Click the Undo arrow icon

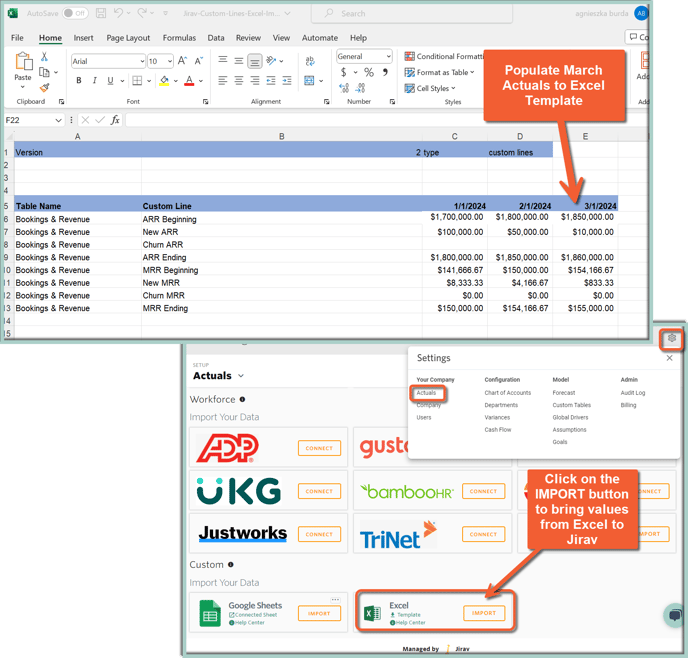[x=118, y=13]
